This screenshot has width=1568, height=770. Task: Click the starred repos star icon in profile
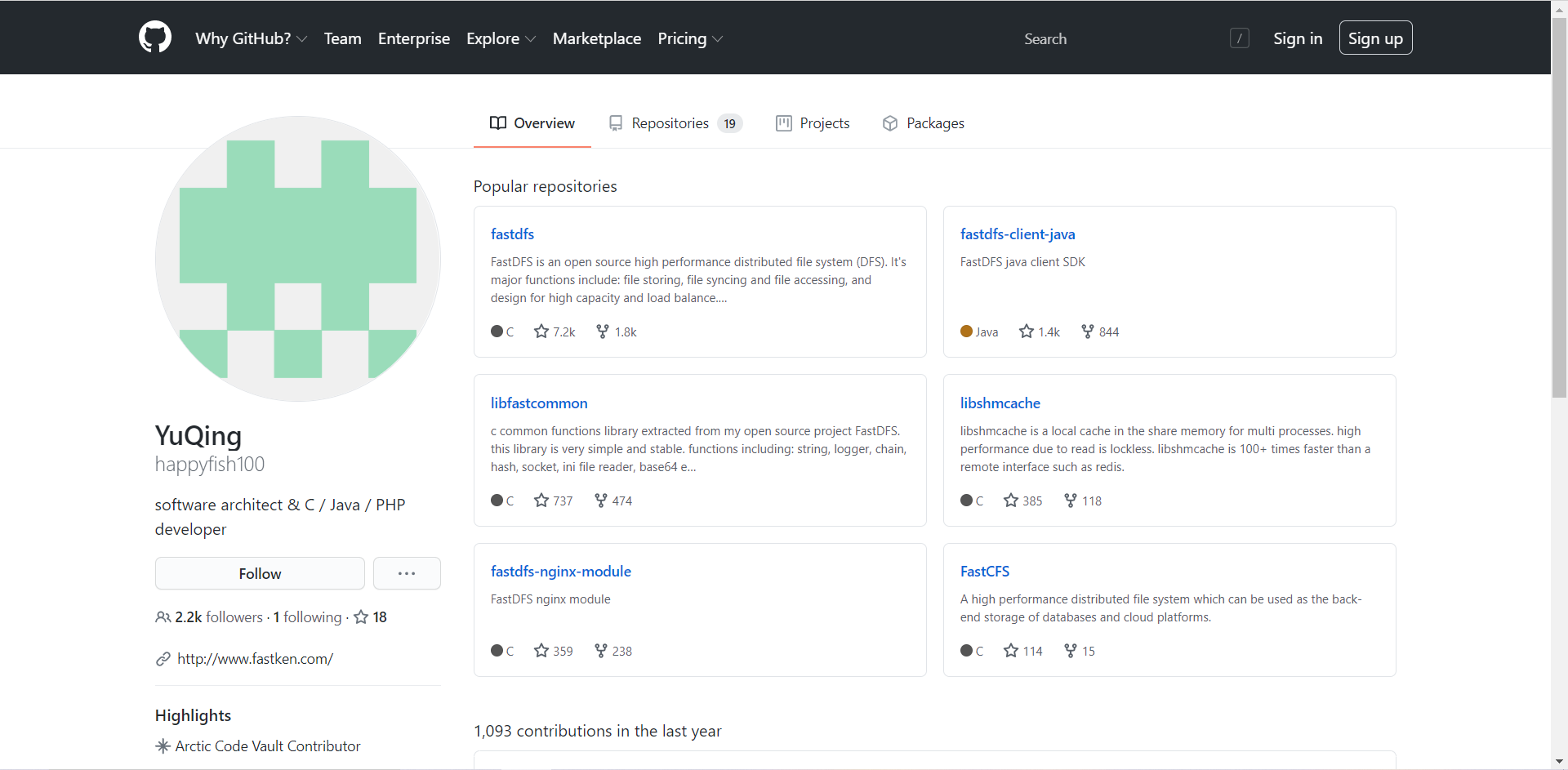(x=361, y=617)
